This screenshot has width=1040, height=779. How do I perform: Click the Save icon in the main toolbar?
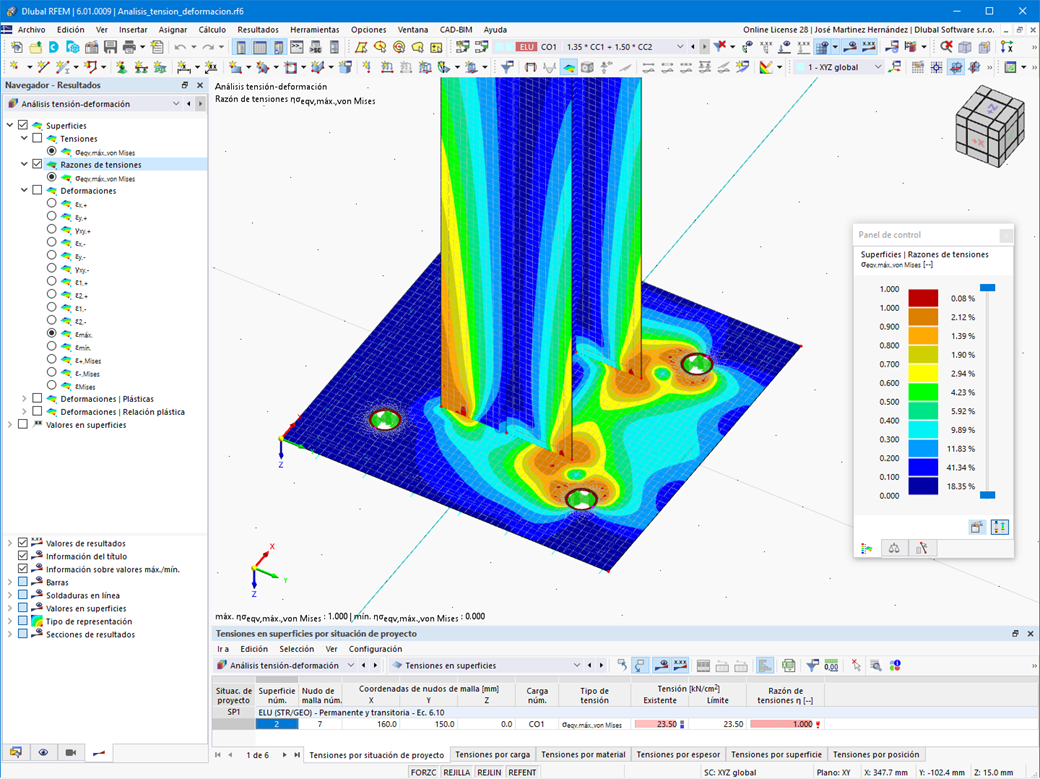click(x=110, y=46)
